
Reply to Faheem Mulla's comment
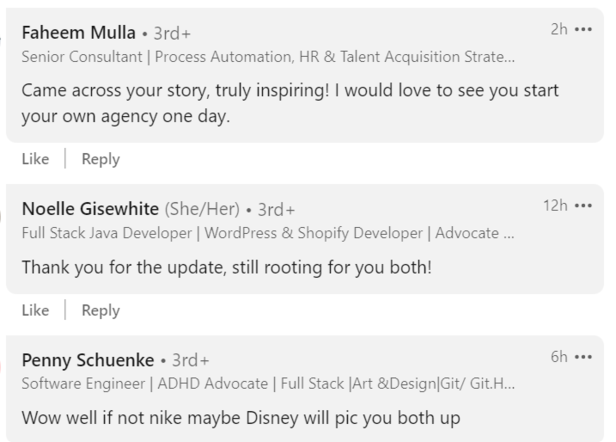tap(100, 159)
